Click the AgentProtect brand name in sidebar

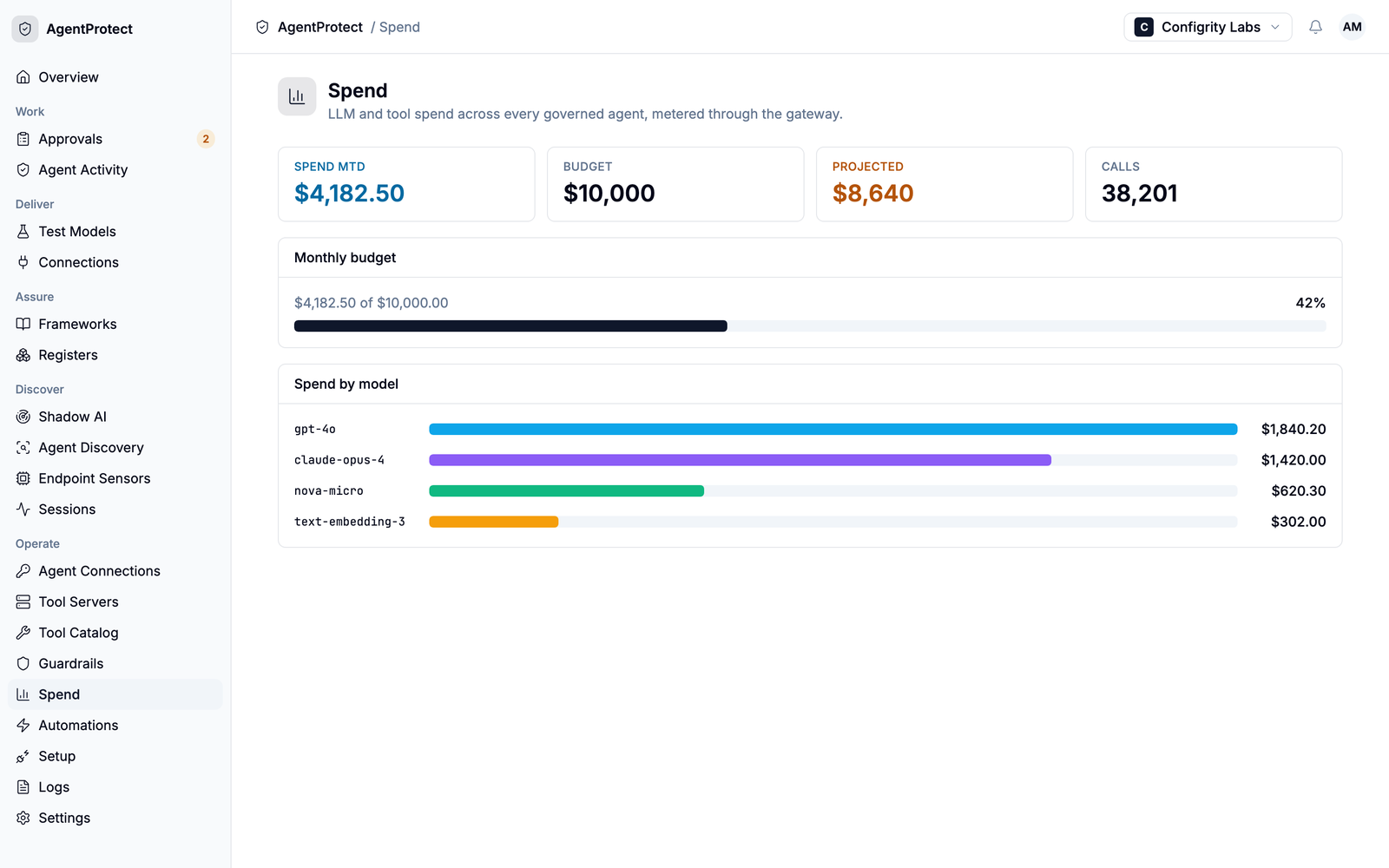click(x=89, y=29)
